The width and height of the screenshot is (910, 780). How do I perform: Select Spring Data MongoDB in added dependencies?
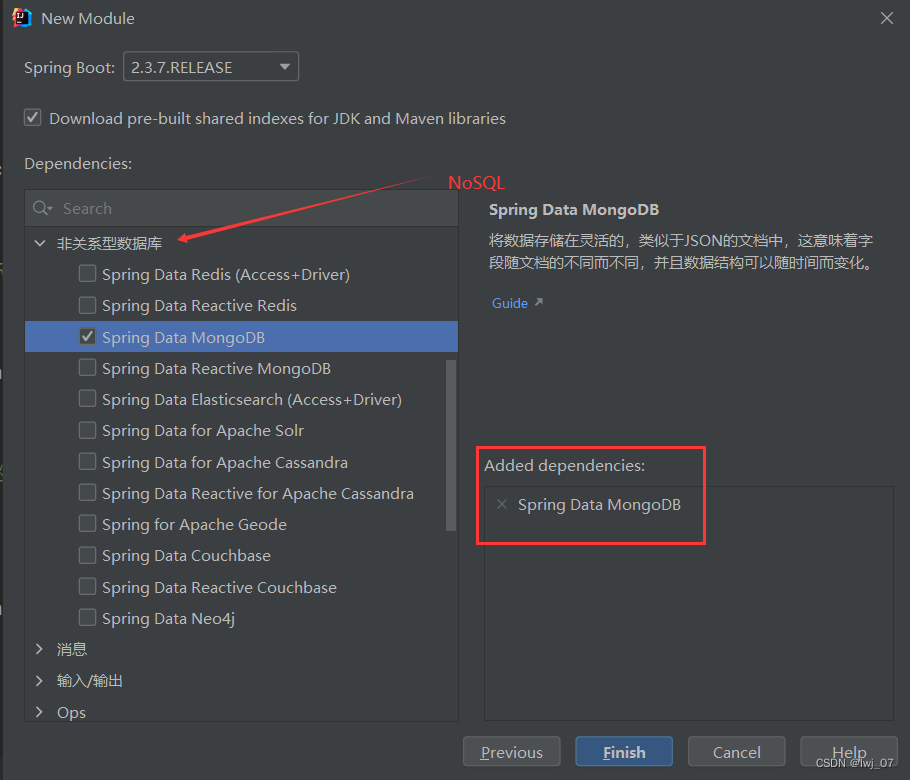tap(599, 505)
